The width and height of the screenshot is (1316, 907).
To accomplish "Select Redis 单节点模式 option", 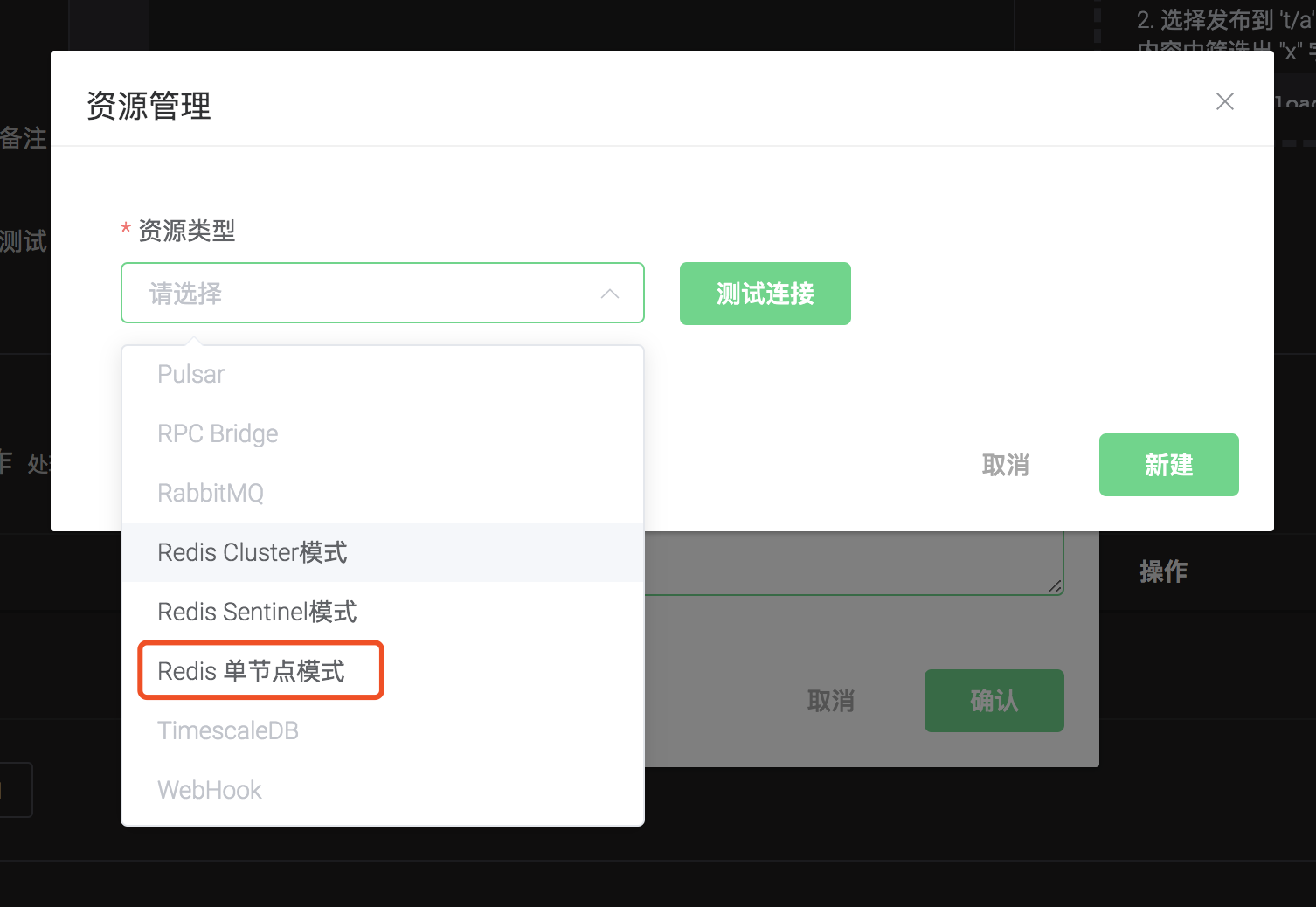I will coord(252,671).
